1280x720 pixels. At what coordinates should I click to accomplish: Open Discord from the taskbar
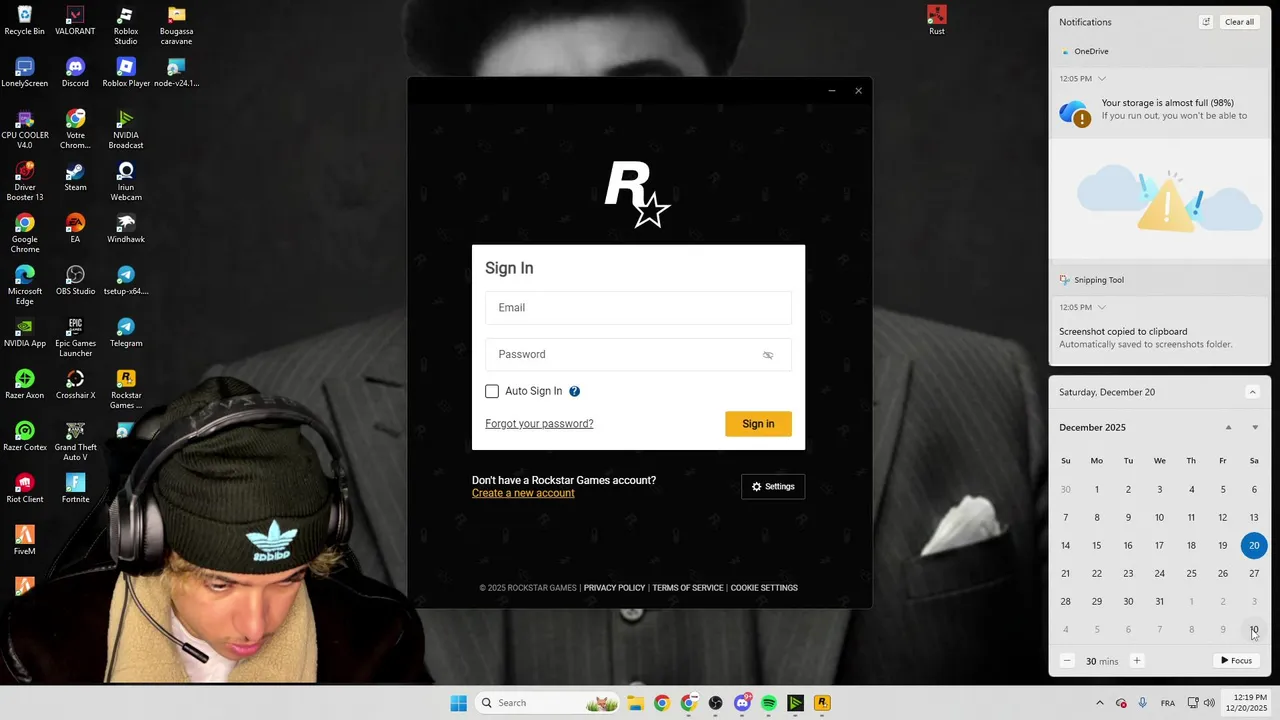[742, 703]
